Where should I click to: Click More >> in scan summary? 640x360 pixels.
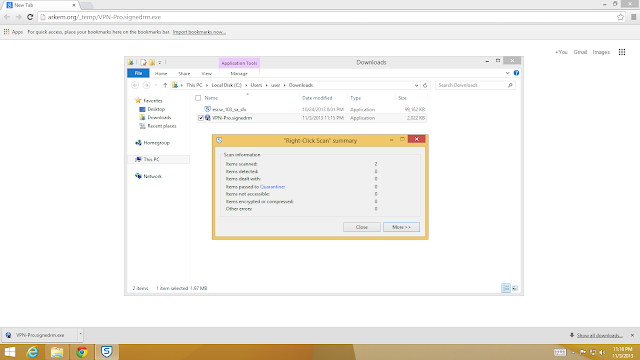[401, 227]
